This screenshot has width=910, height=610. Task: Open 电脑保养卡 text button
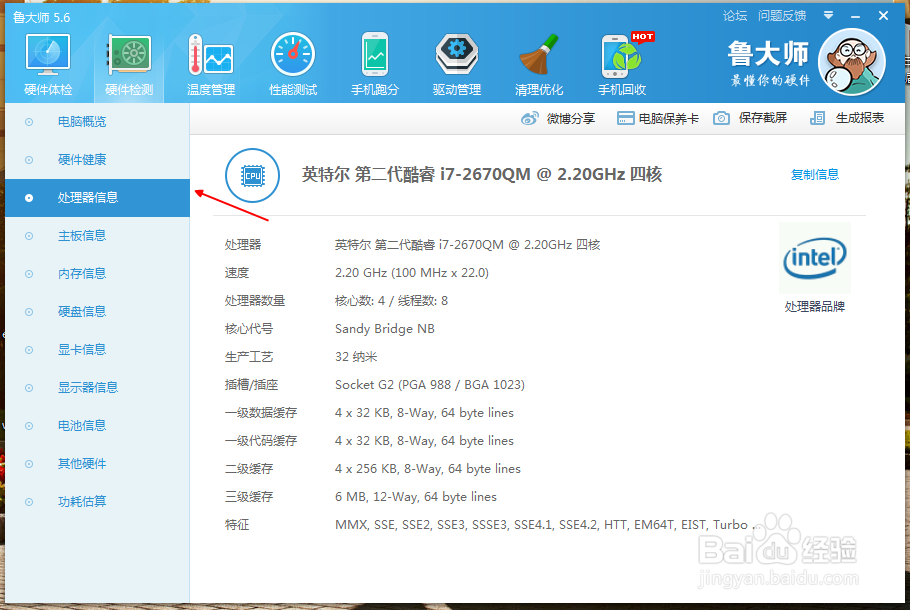[669, 118]
